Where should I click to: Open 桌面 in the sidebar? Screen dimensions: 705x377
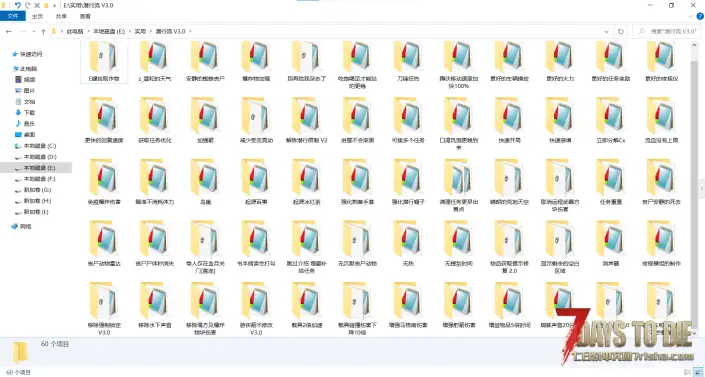25,135
